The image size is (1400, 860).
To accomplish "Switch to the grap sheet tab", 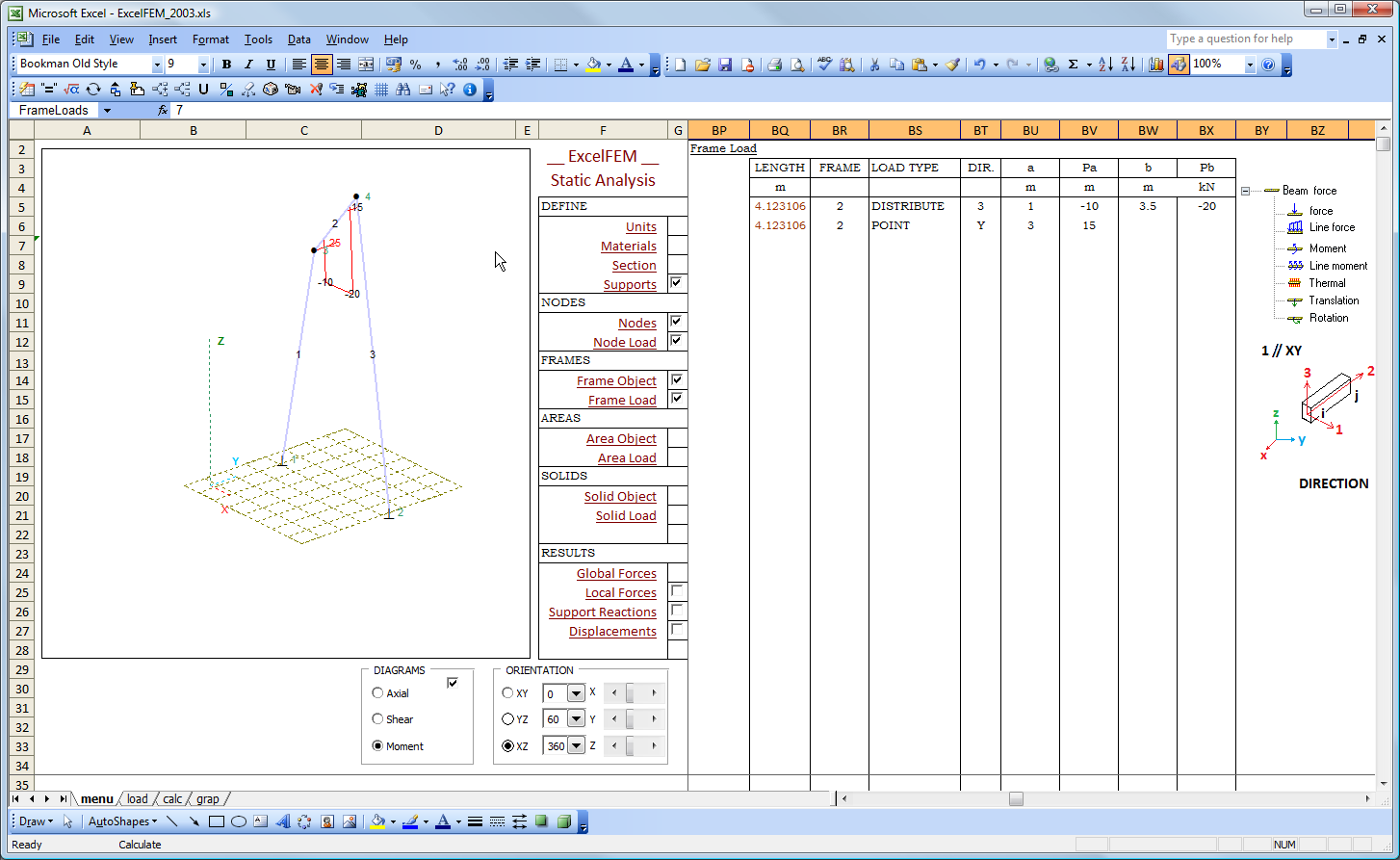I will point(208,799).
